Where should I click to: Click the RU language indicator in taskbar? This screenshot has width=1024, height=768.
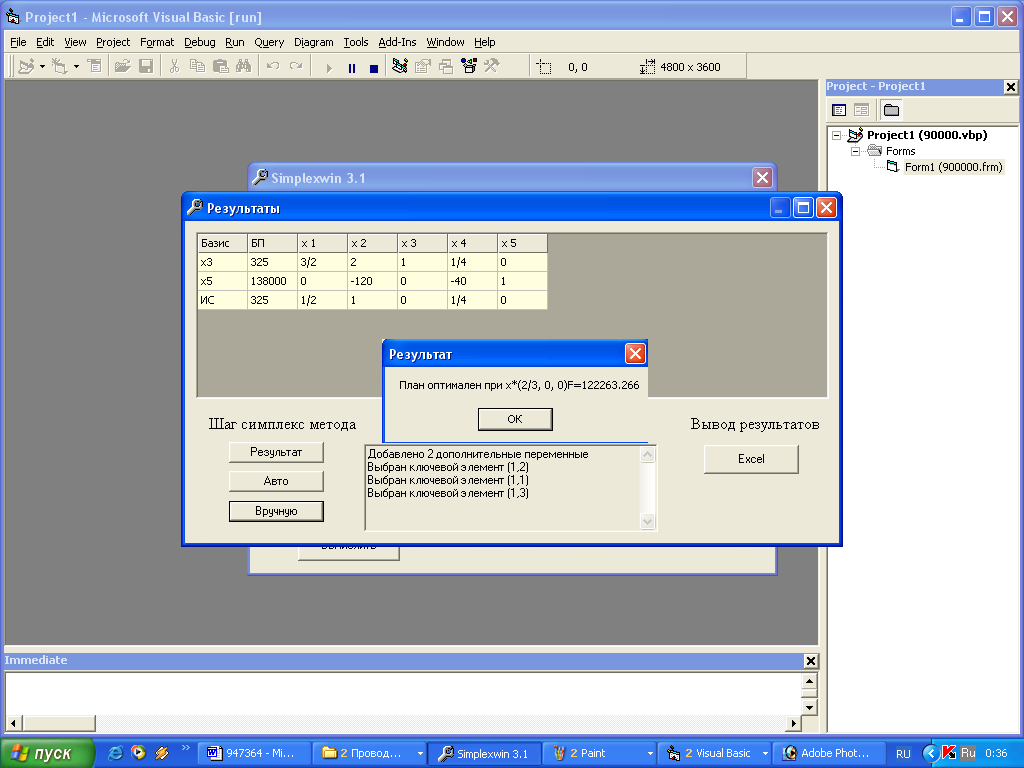click(x=903, y=754)
